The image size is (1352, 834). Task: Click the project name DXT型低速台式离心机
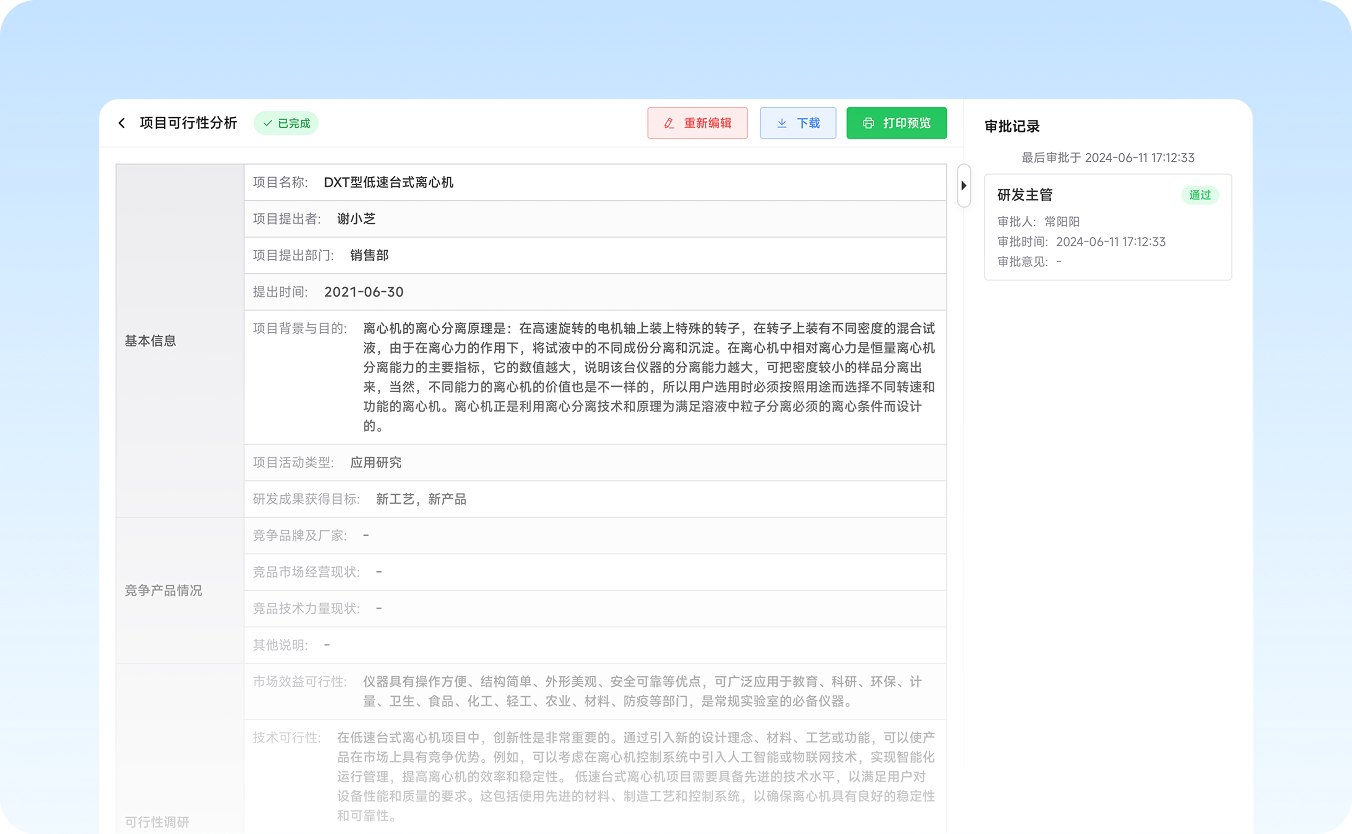coord(388,182)
